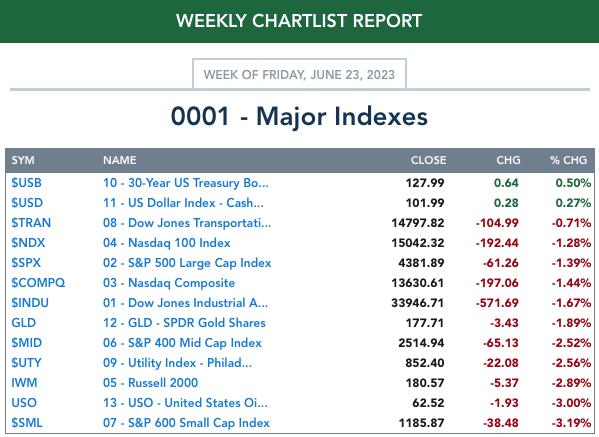Open 06 - S&P 400 Mid Cap Index
This screenshot has height=437, width=599.
pyautogui.click(x=182, y=343)
